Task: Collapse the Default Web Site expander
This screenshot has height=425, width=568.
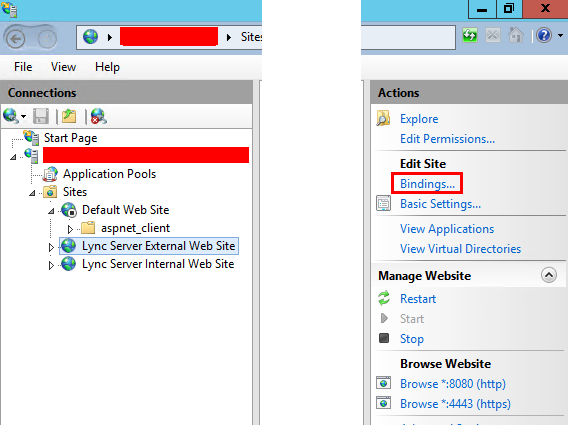Action: [x=51, y=211]
